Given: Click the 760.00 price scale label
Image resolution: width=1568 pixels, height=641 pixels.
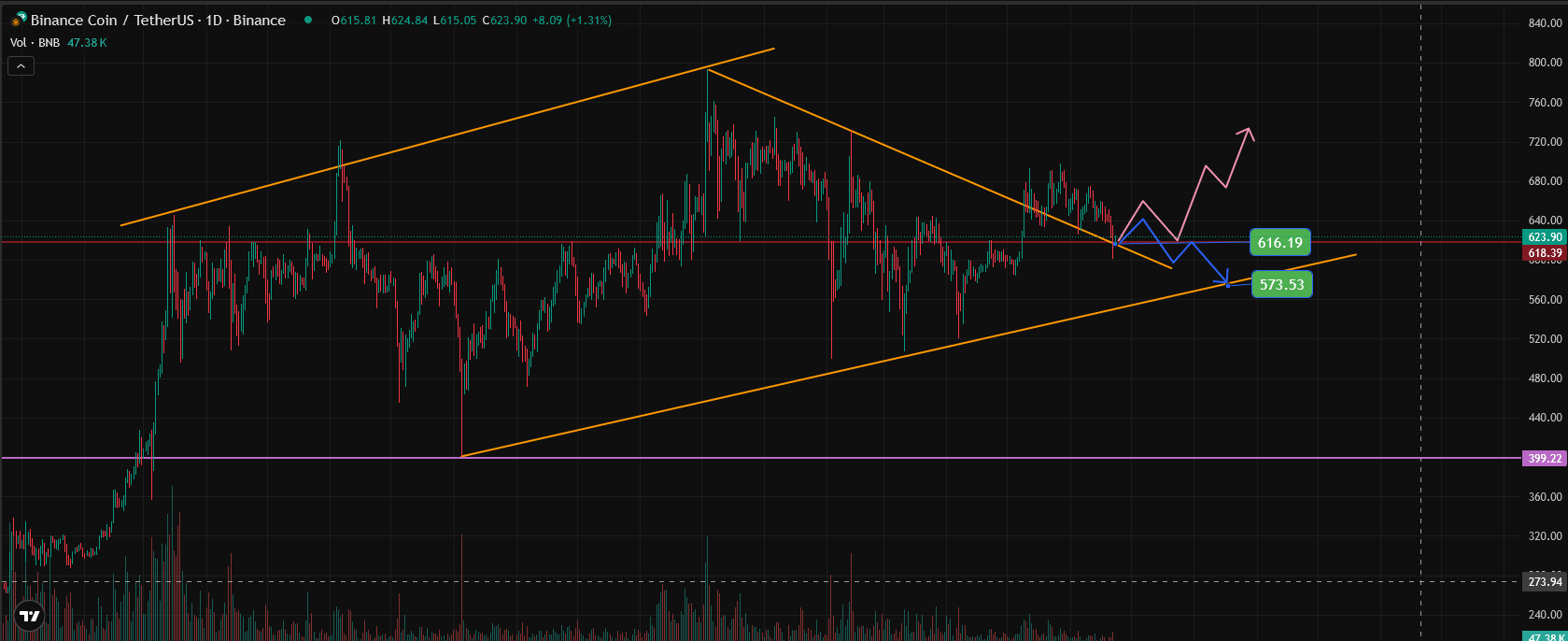Looking at the screenshot, I should pos(1545,103).
